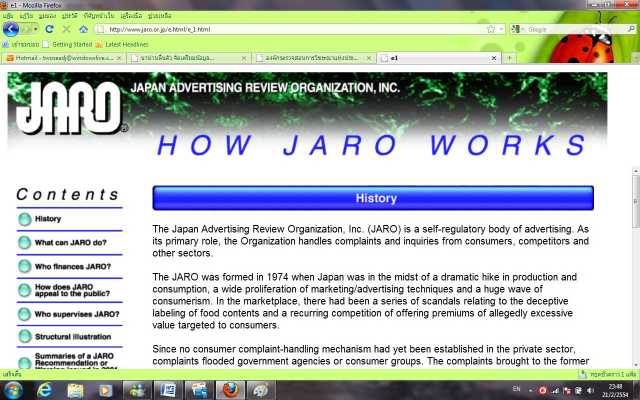Open a new tab with the plus button
Screen dimensions: 640x400
(509, 58)
